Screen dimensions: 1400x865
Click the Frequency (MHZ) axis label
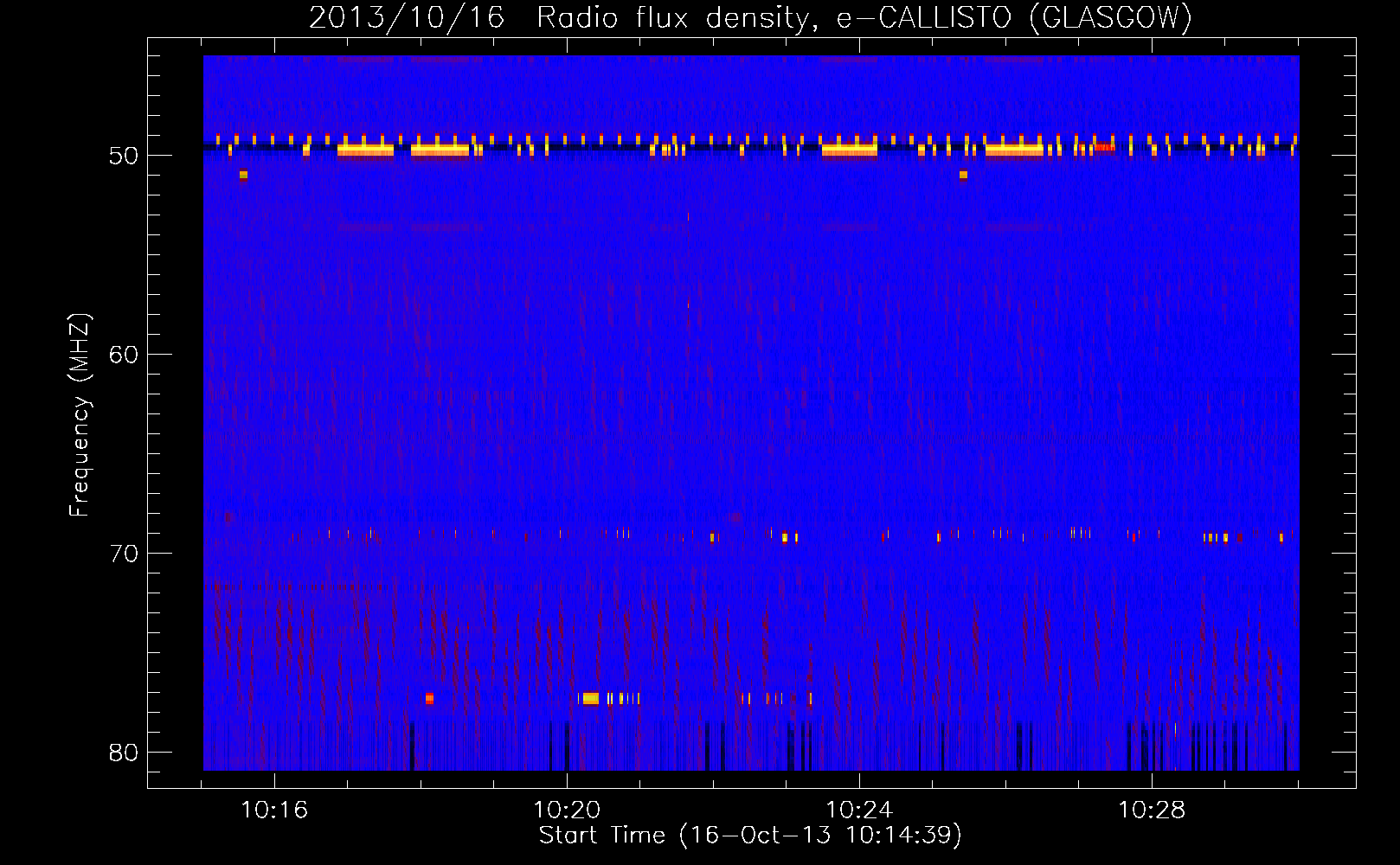coord(79,415)
